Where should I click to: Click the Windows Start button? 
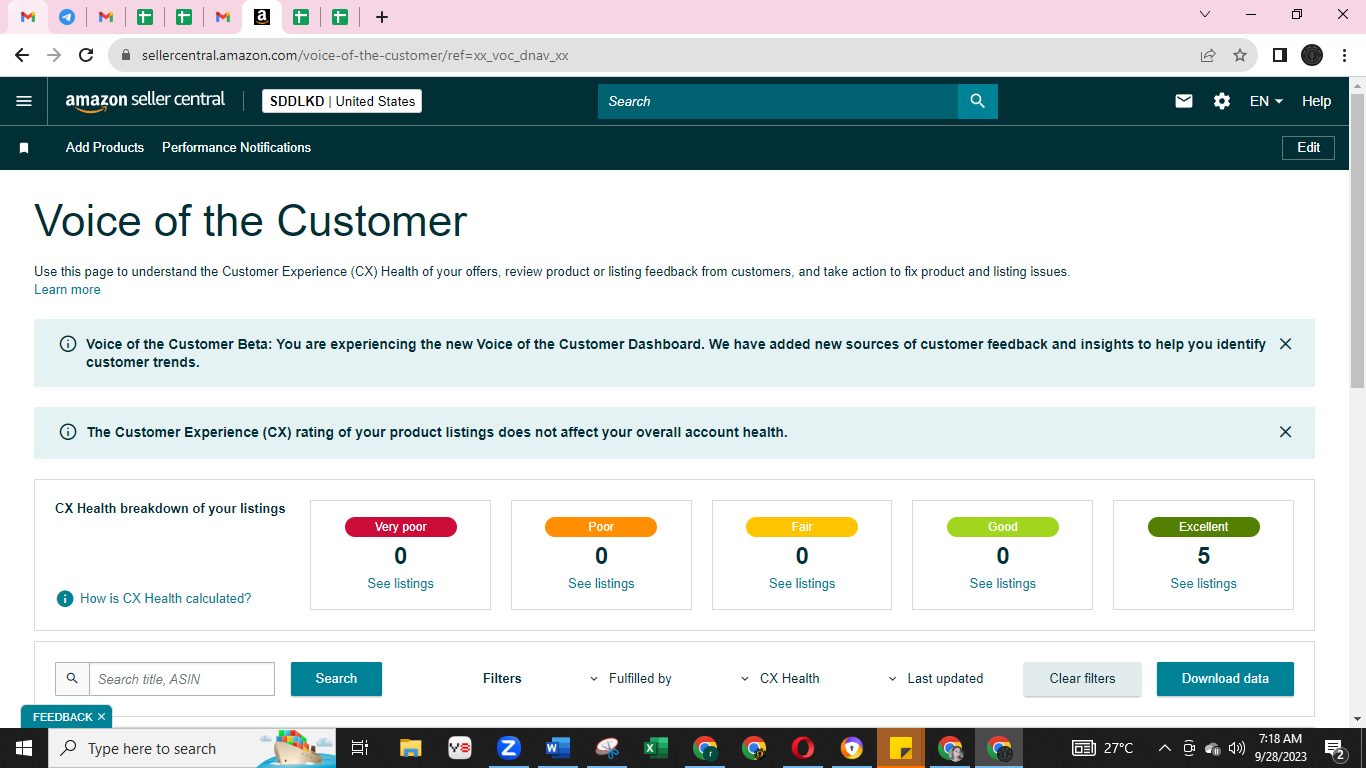(x=24, y=747)
